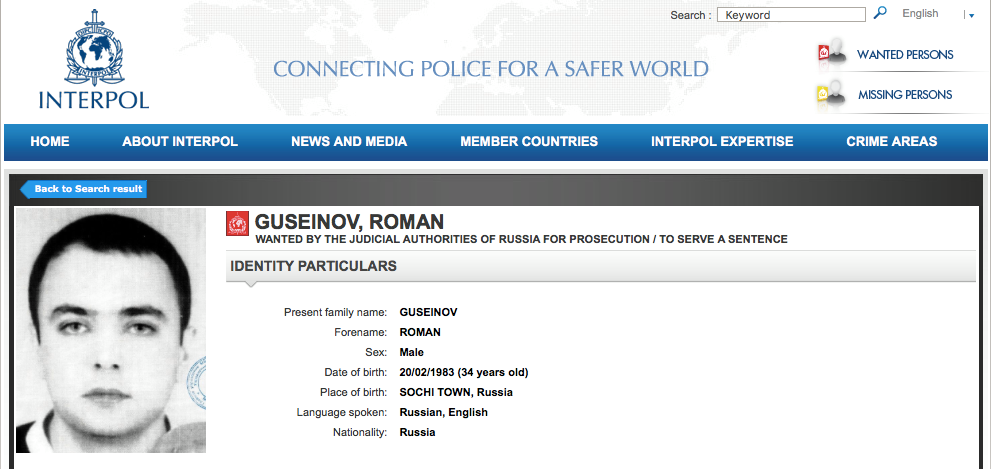Click the IDENTITY PARTICULARS section header
Viewport: 991px width, 469px height.
600,266
